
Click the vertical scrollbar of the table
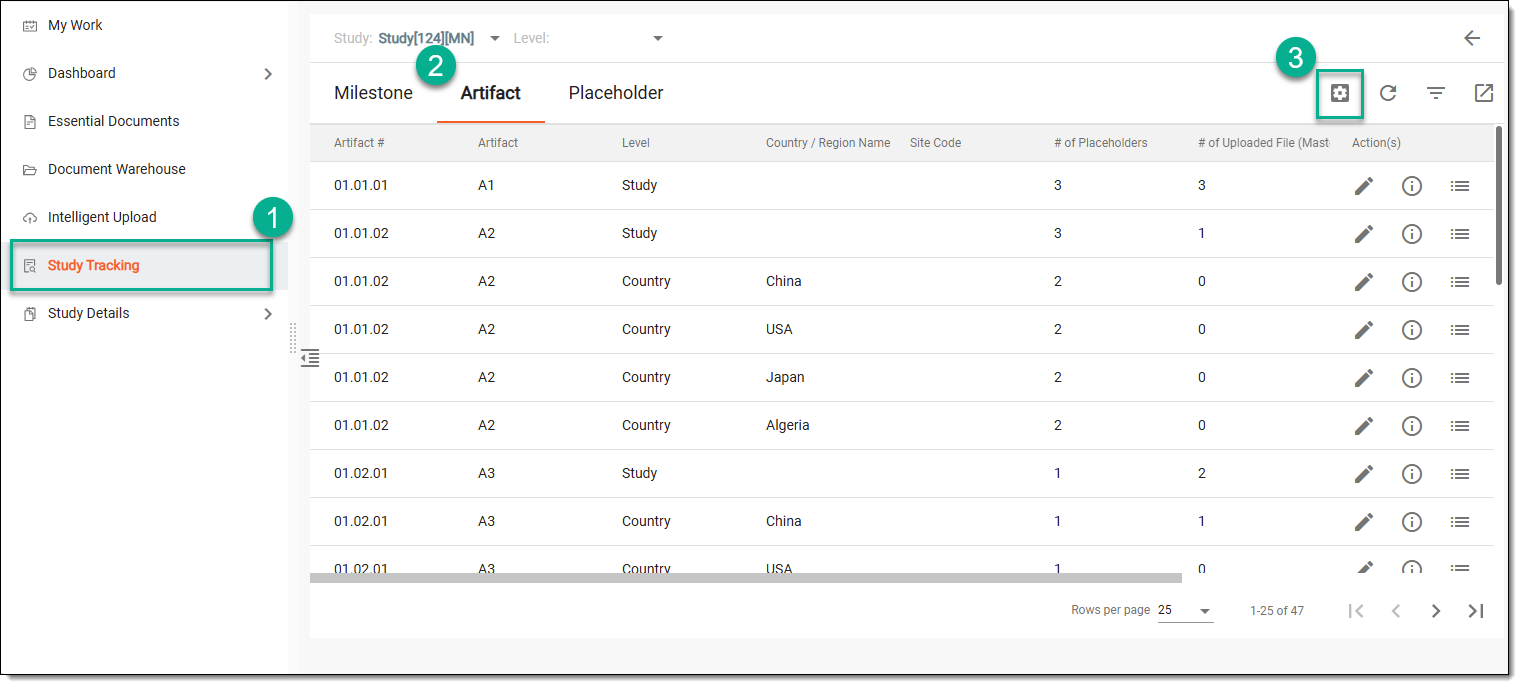point(1499,205)
